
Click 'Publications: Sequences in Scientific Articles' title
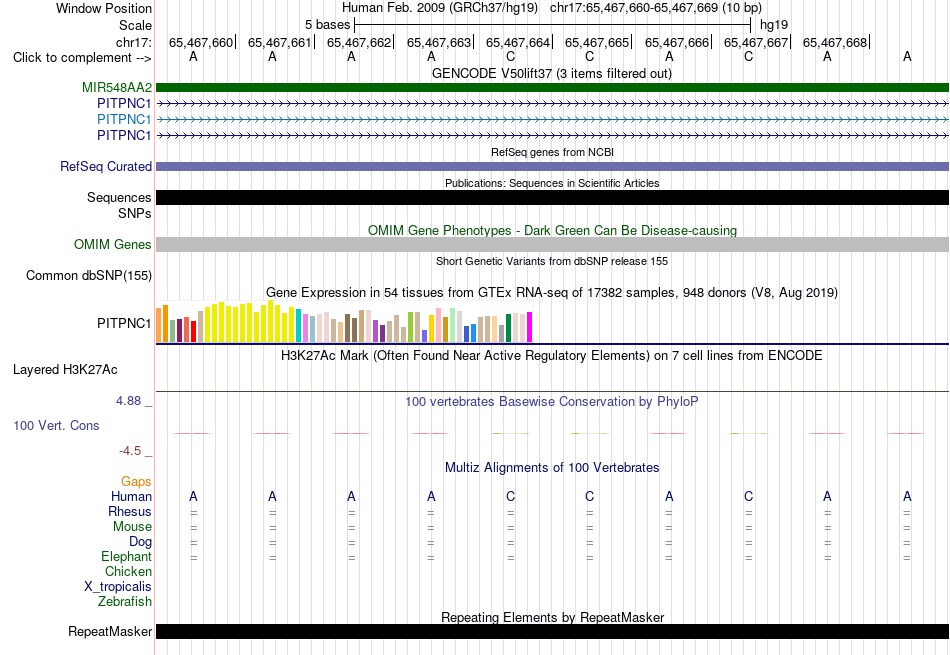pyautogui.click(x=552, y=183)
